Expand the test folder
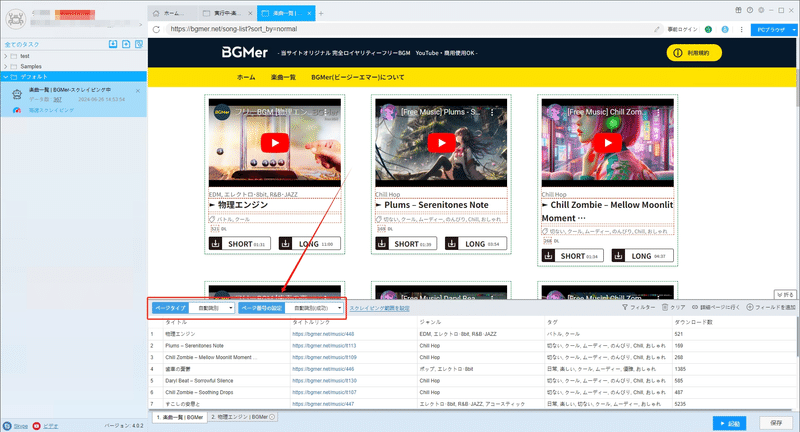 pyautogui.click(x=6, y=56)
